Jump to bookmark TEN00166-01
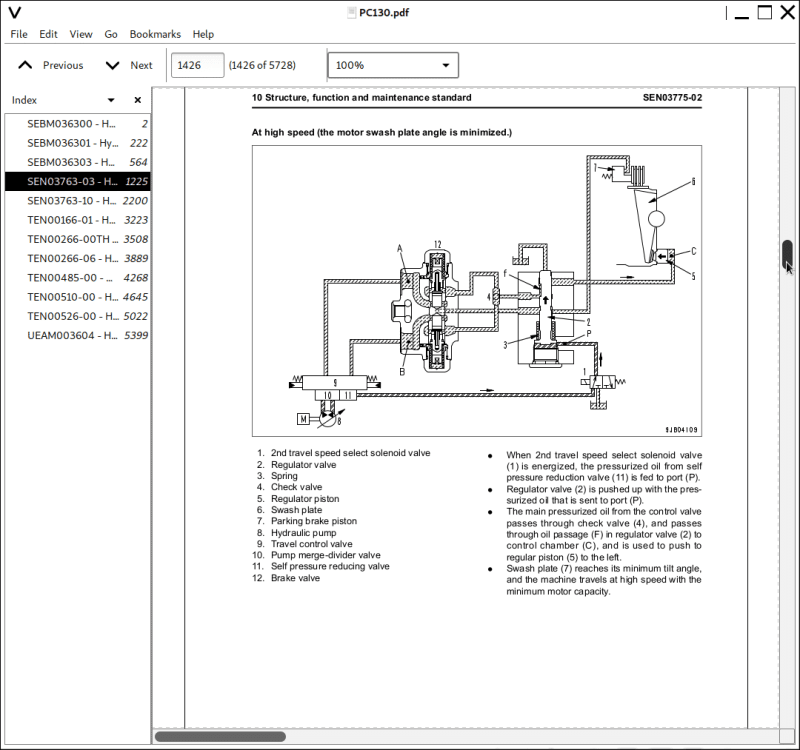Image resolution: width=800 pixels, height=750 pixels. (72, 220)
